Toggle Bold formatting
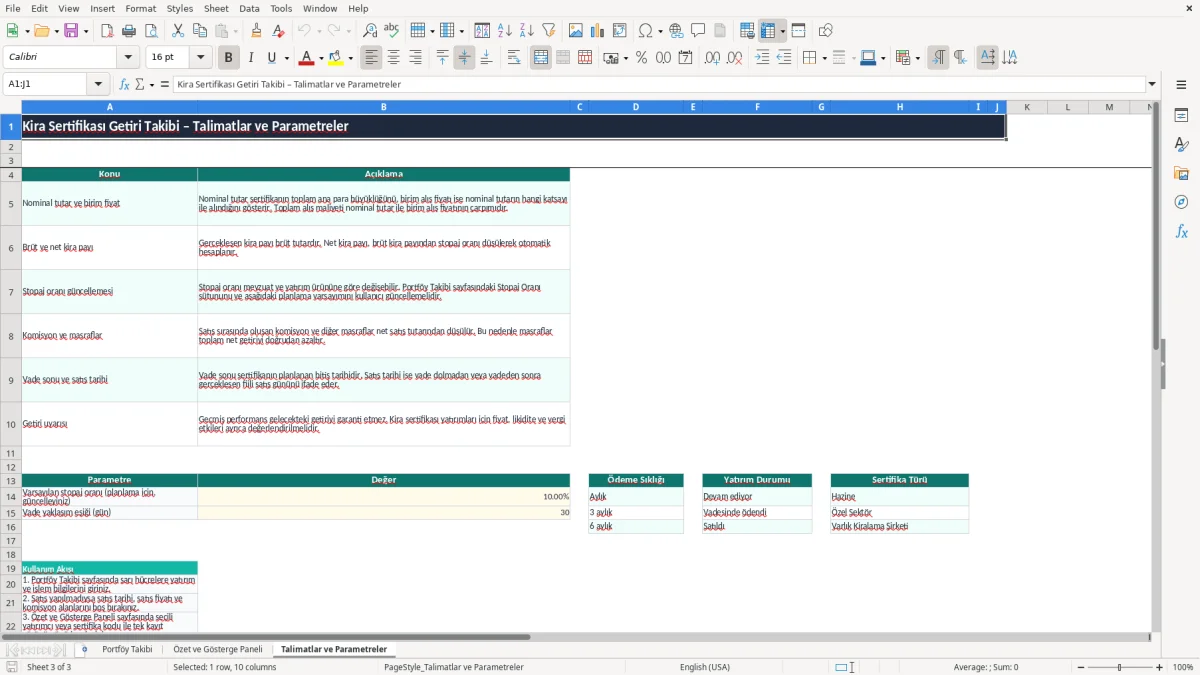The width and height of the screenshot is (1200, 675). click(229, 58)
